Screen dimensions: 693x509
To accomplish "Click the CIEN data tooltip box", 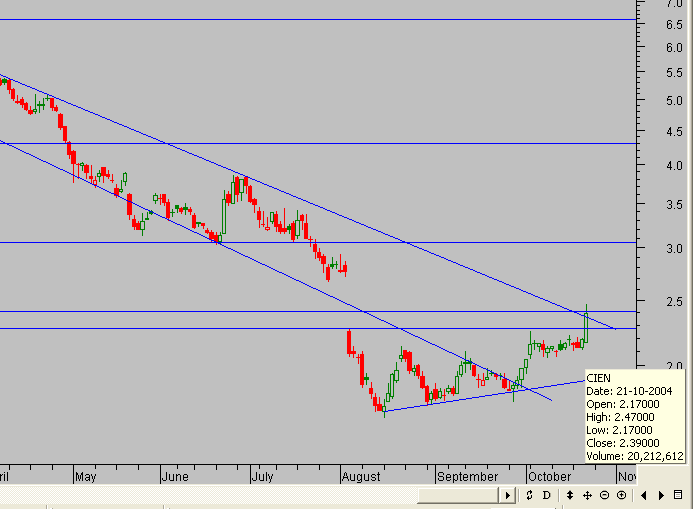I will click(635, 417).
